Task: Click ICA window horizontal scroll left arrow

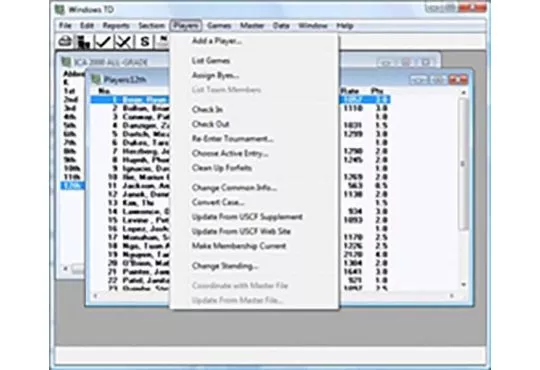Action: click(65, 268)
